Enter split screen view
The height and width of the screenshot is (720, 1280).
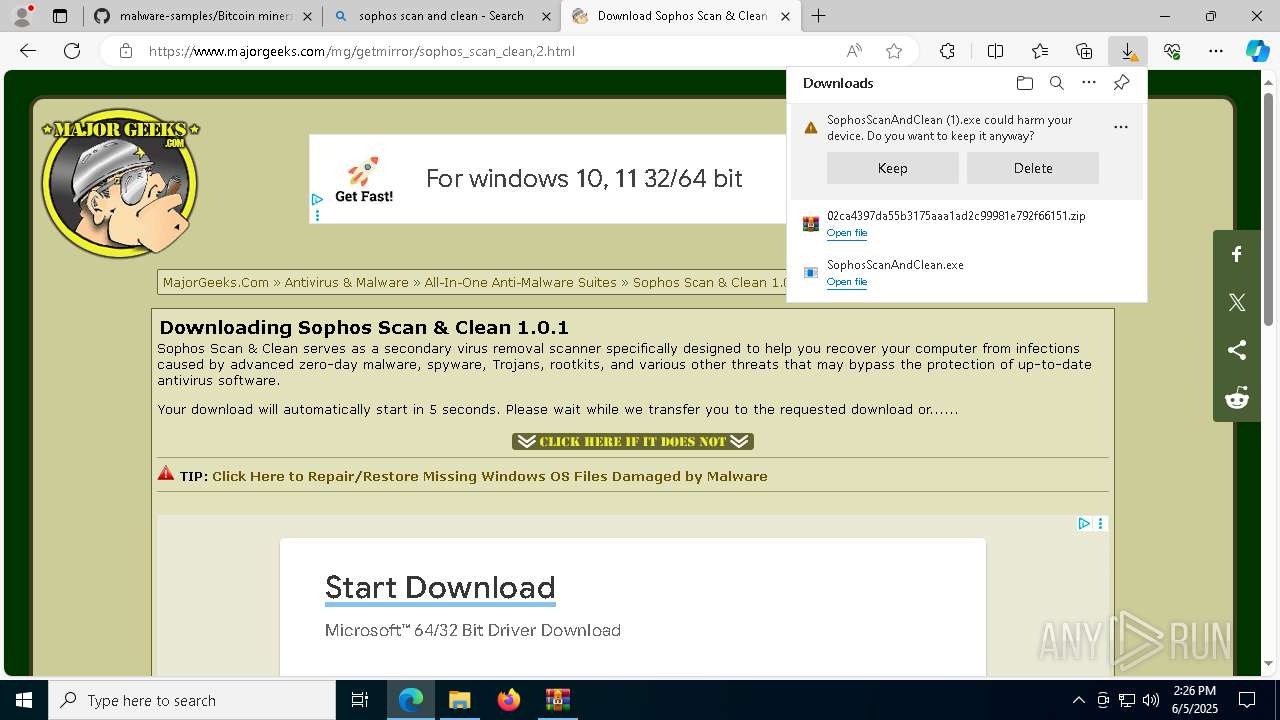click(x=995, y=51)
